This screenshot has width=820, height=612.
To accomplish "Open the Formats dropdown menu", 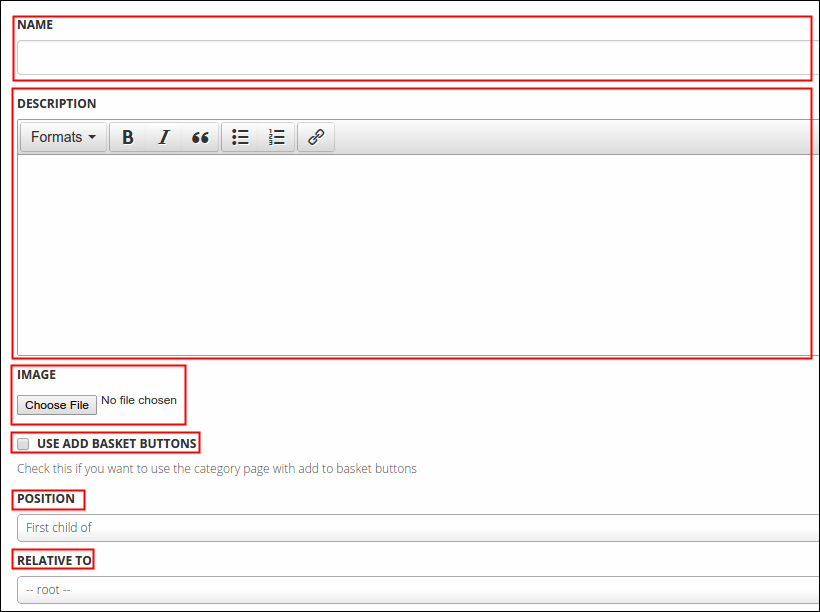I will tap(63, 137).
